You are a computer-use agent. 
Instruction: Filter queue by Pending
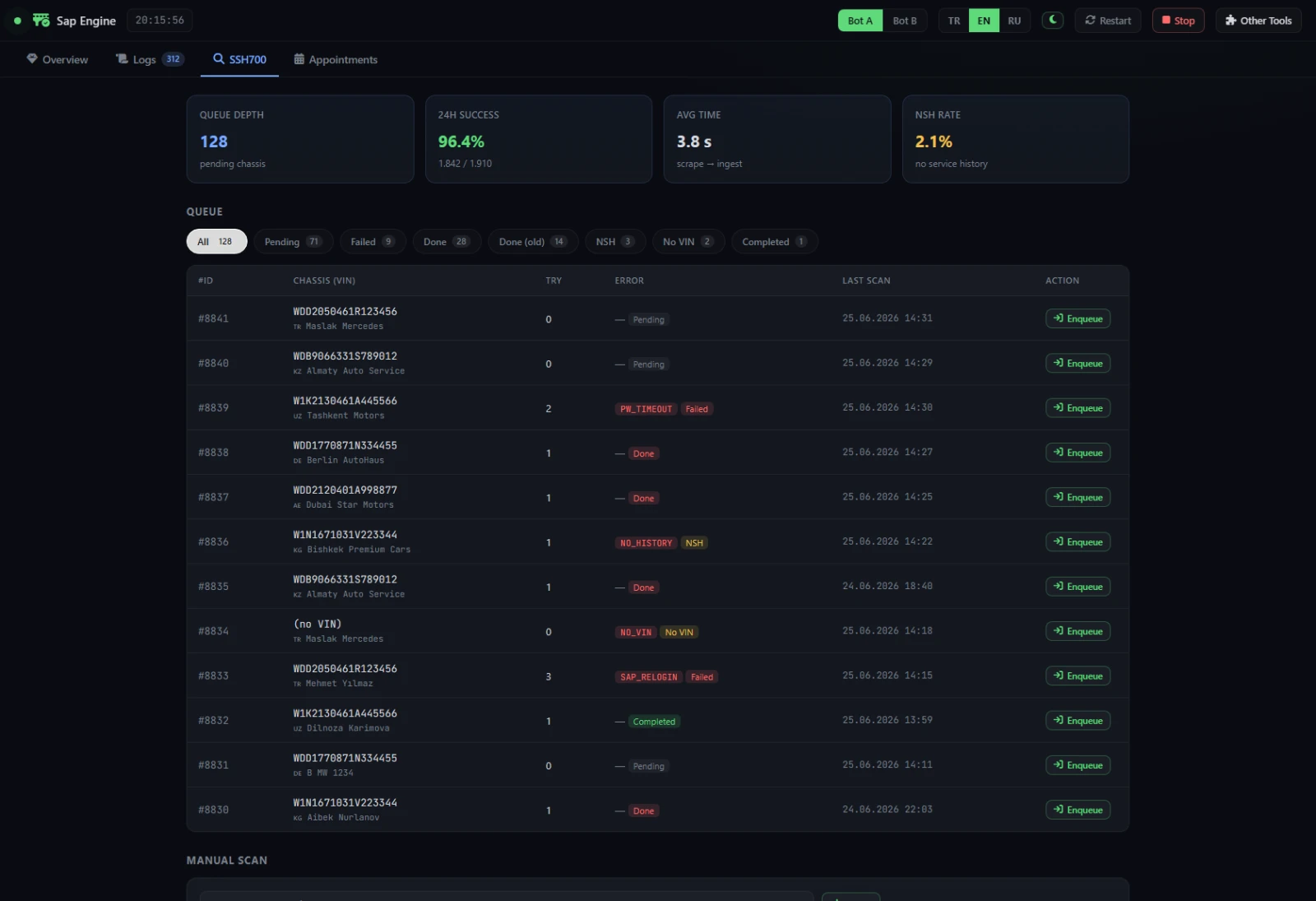[293, 241]
